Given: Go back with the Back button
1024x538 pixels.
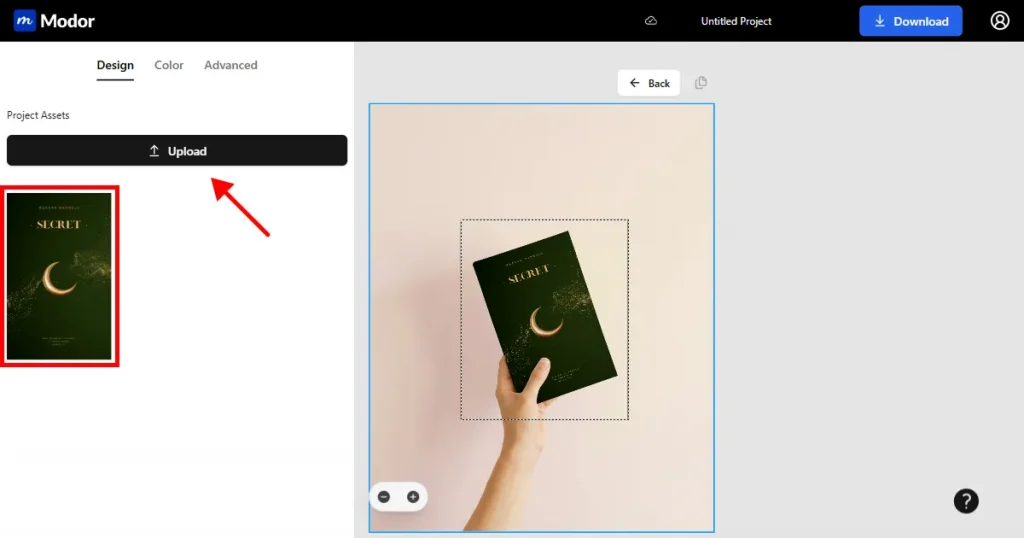Looking at the screenshot, I should point(648,83).
